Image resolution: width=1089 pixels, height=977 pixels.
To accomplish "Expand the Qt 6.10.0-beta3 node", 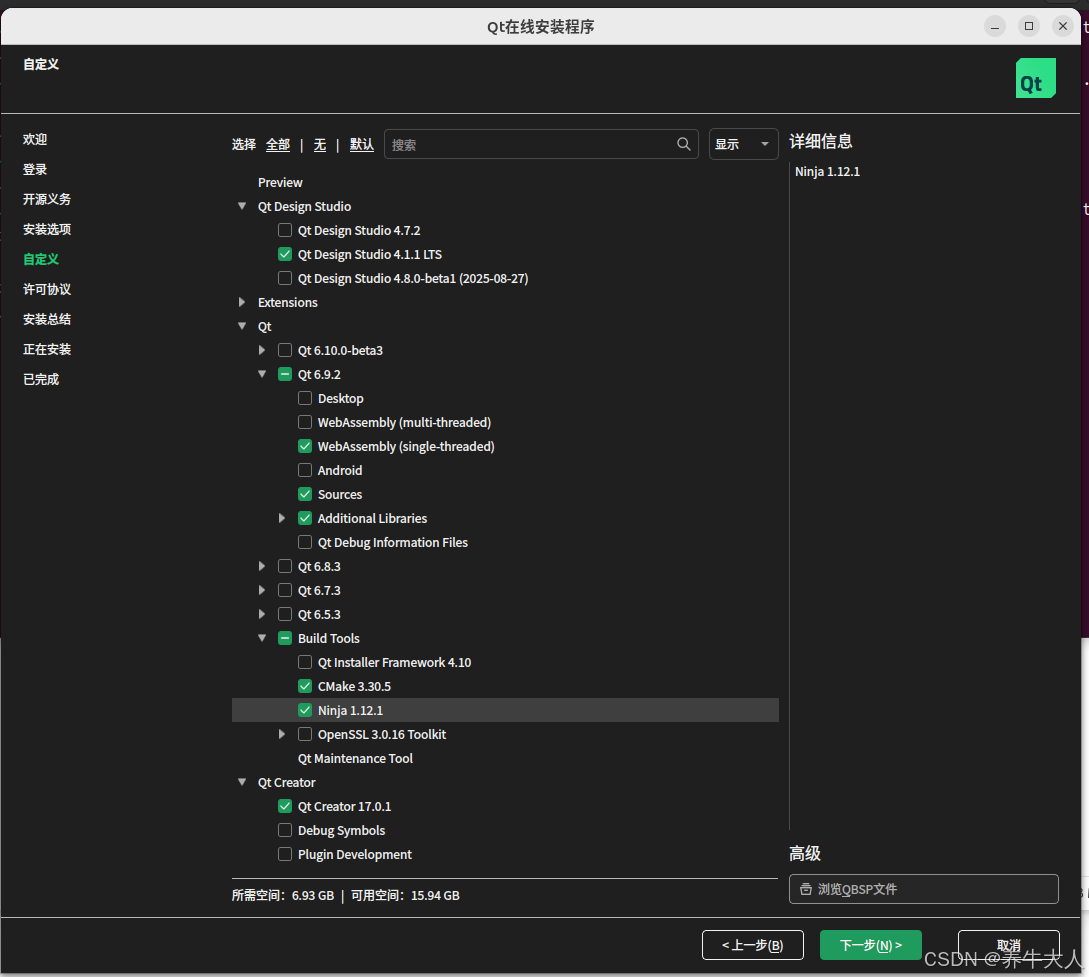I will coord(262,350).
